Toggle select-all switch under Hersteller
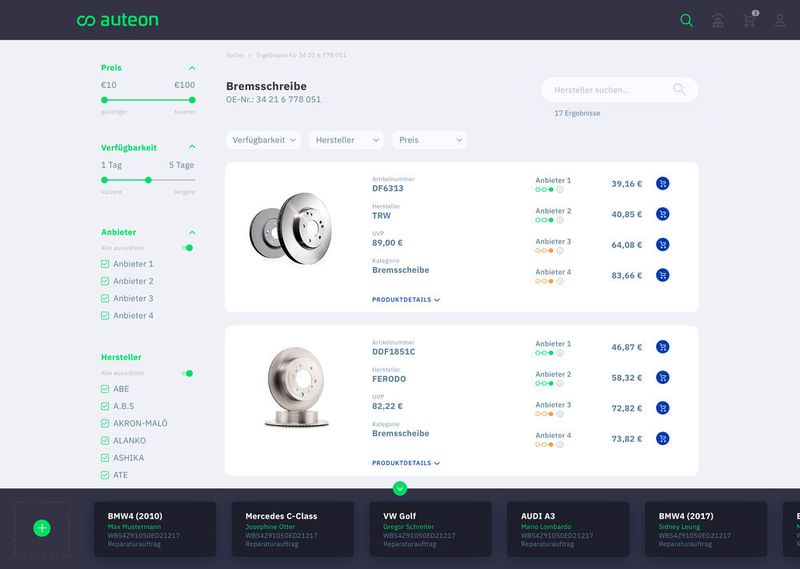The image size is (800, 569). coord(188,374)
